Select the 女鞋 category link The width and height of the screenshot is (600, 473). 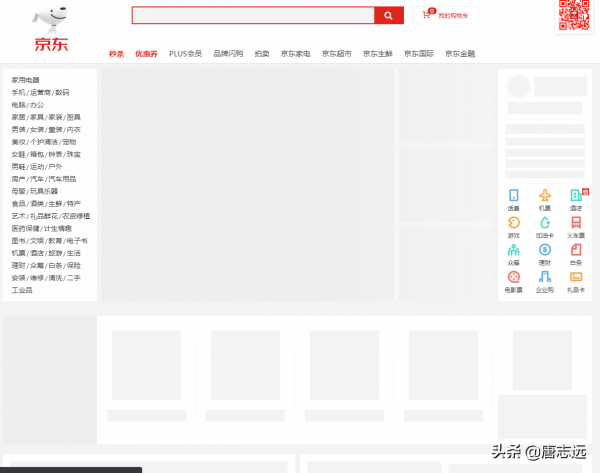(18, 154)
